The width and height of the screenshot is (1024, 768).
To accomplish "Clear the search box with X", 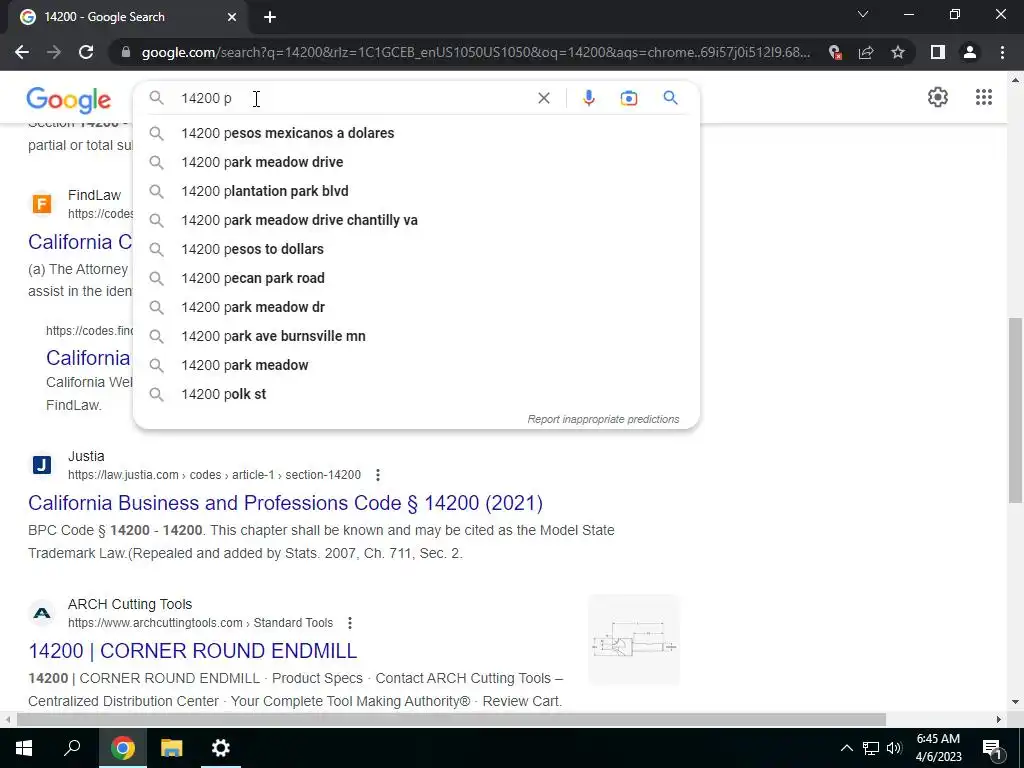I will (543, 98).
